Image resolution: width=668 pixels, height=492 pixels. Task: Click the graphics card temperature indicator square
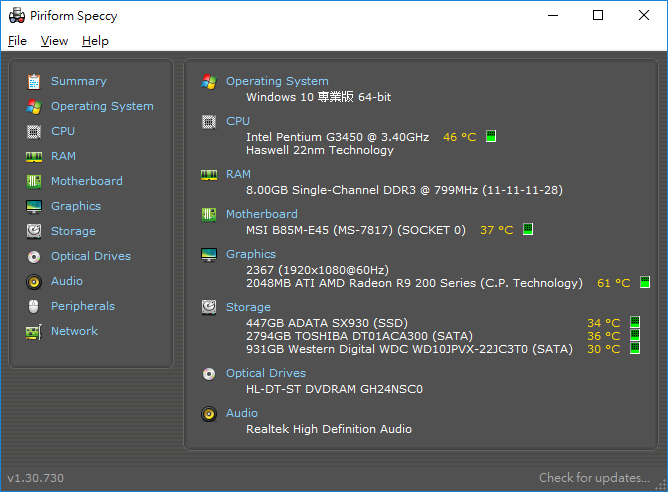coord(645,282)
